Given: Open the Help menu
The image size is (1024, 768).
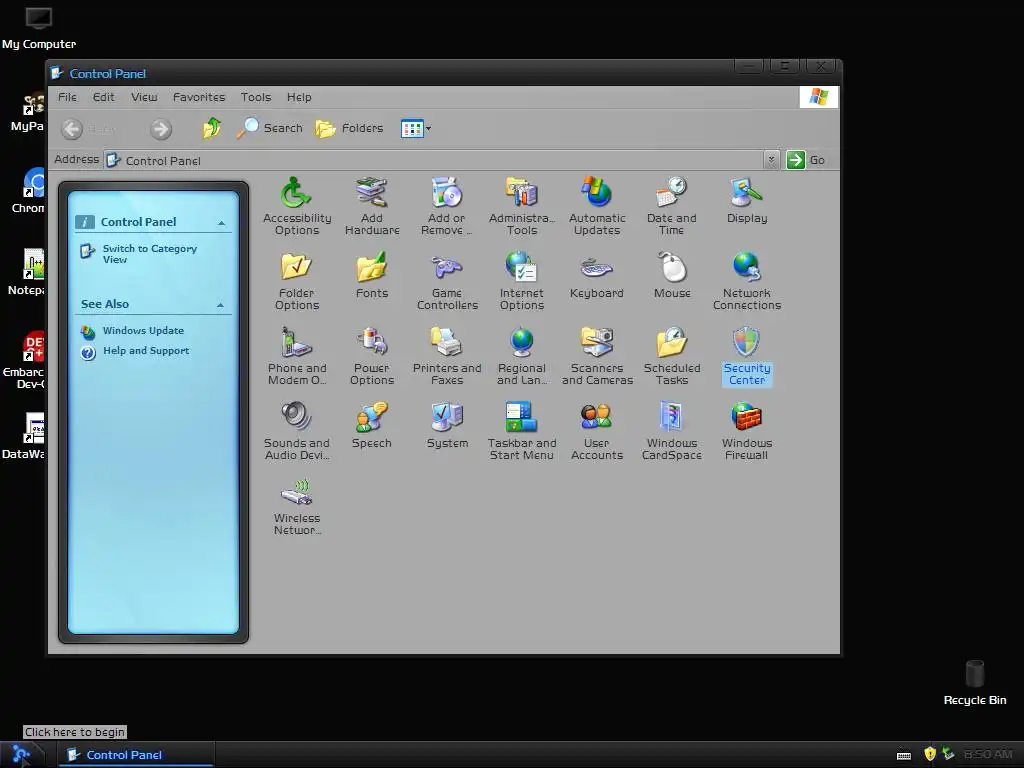Looking at the screenshot, I should 299,97.
